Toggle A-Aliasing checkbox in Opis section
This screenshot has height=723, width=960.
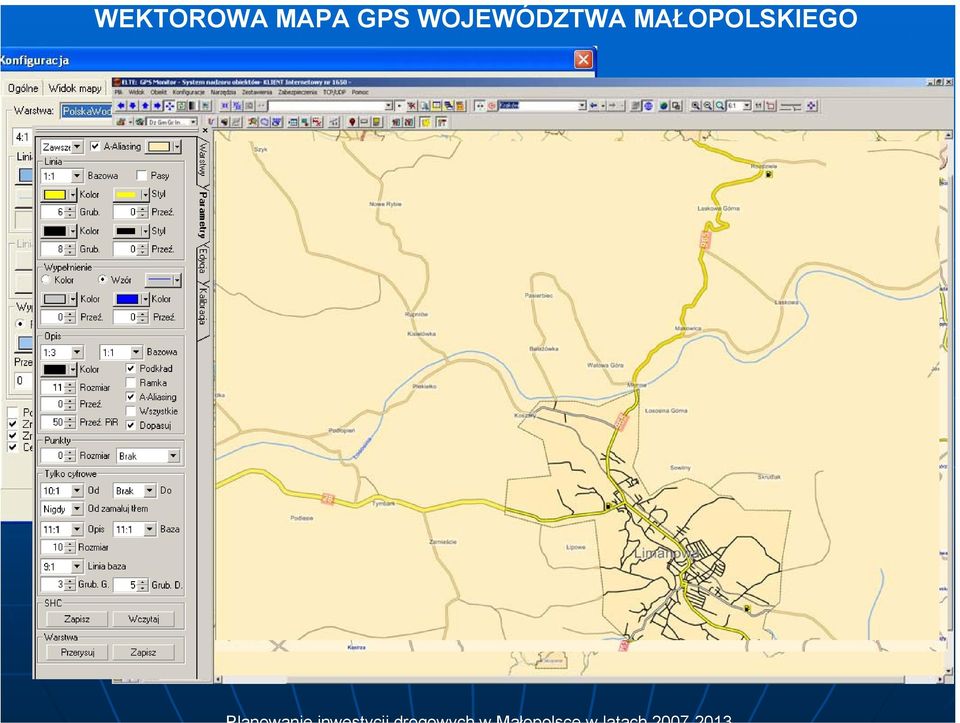pyautogui.click(x=130, y=397)
